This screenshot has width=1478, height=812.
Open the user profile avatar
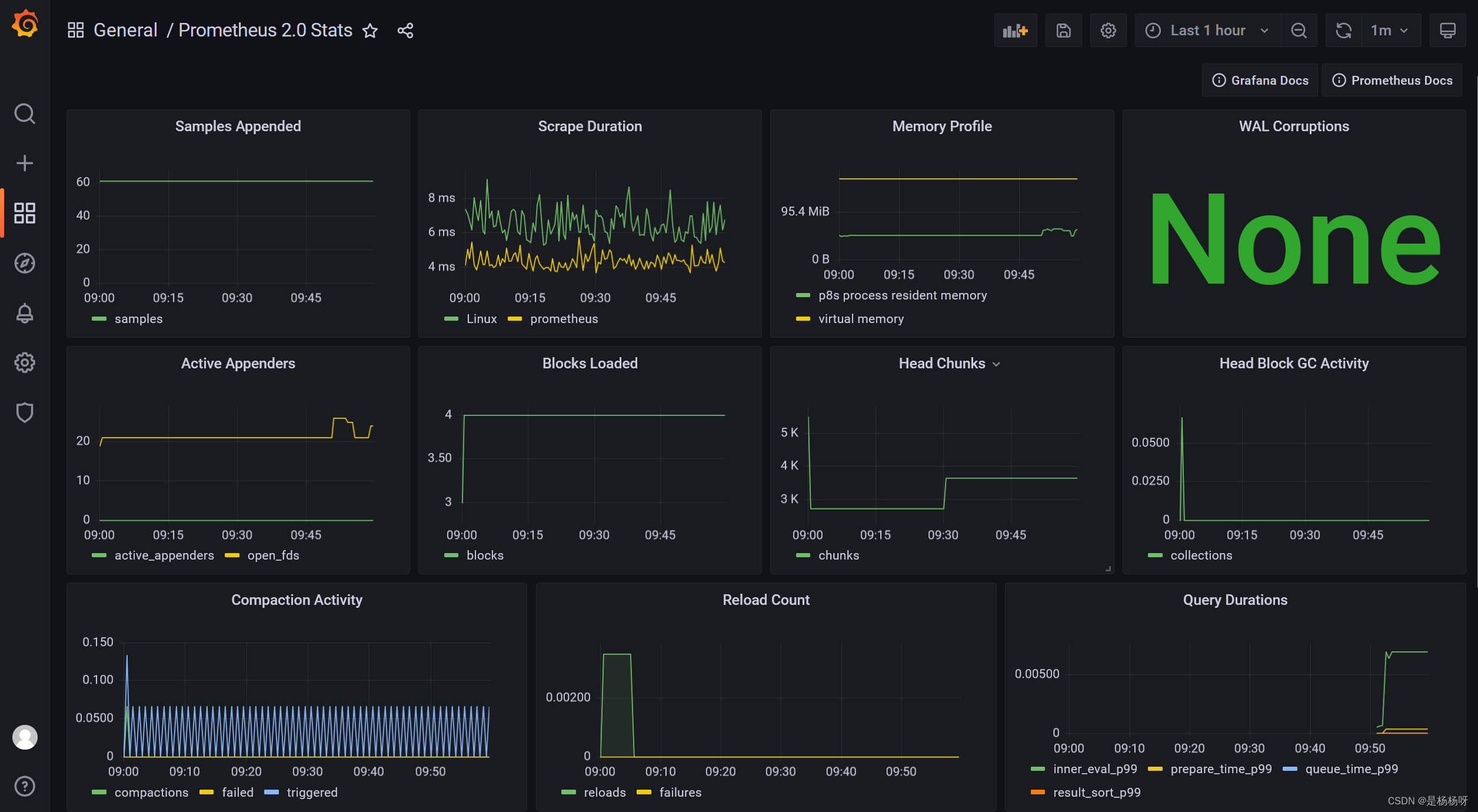coord(25,737)
